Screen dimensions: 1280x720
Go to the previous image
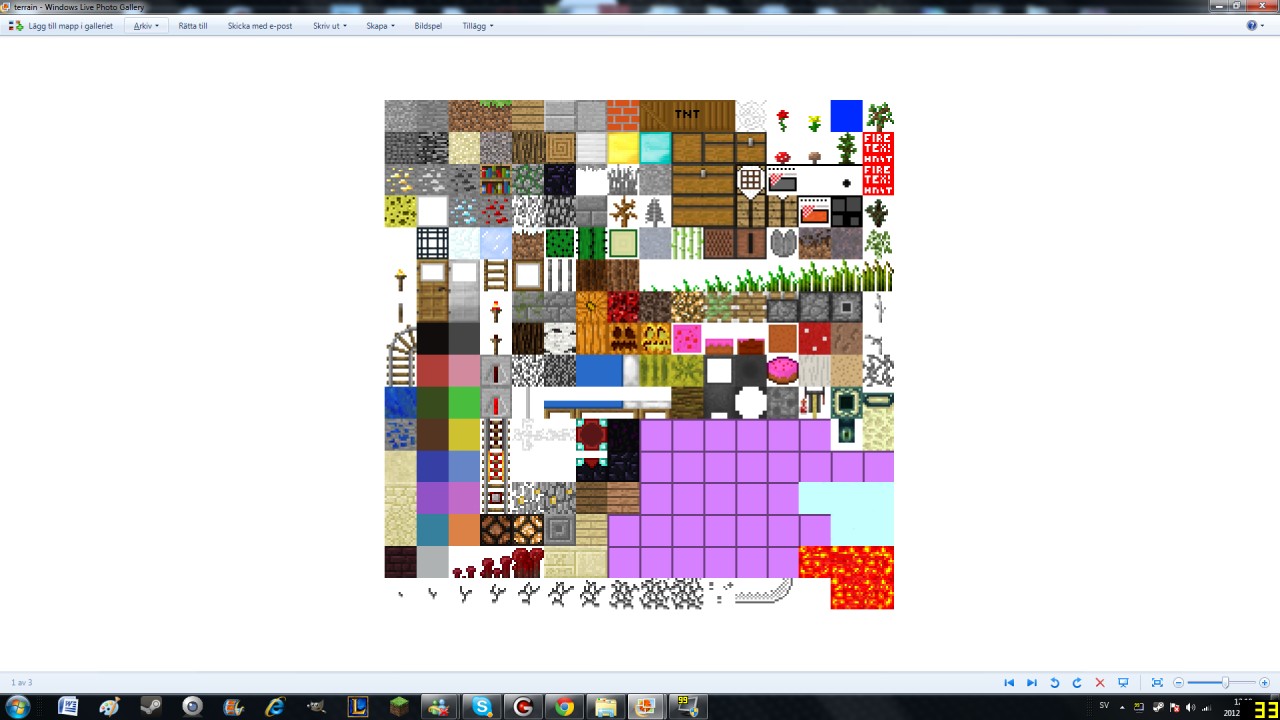(x=1009, y=682)
